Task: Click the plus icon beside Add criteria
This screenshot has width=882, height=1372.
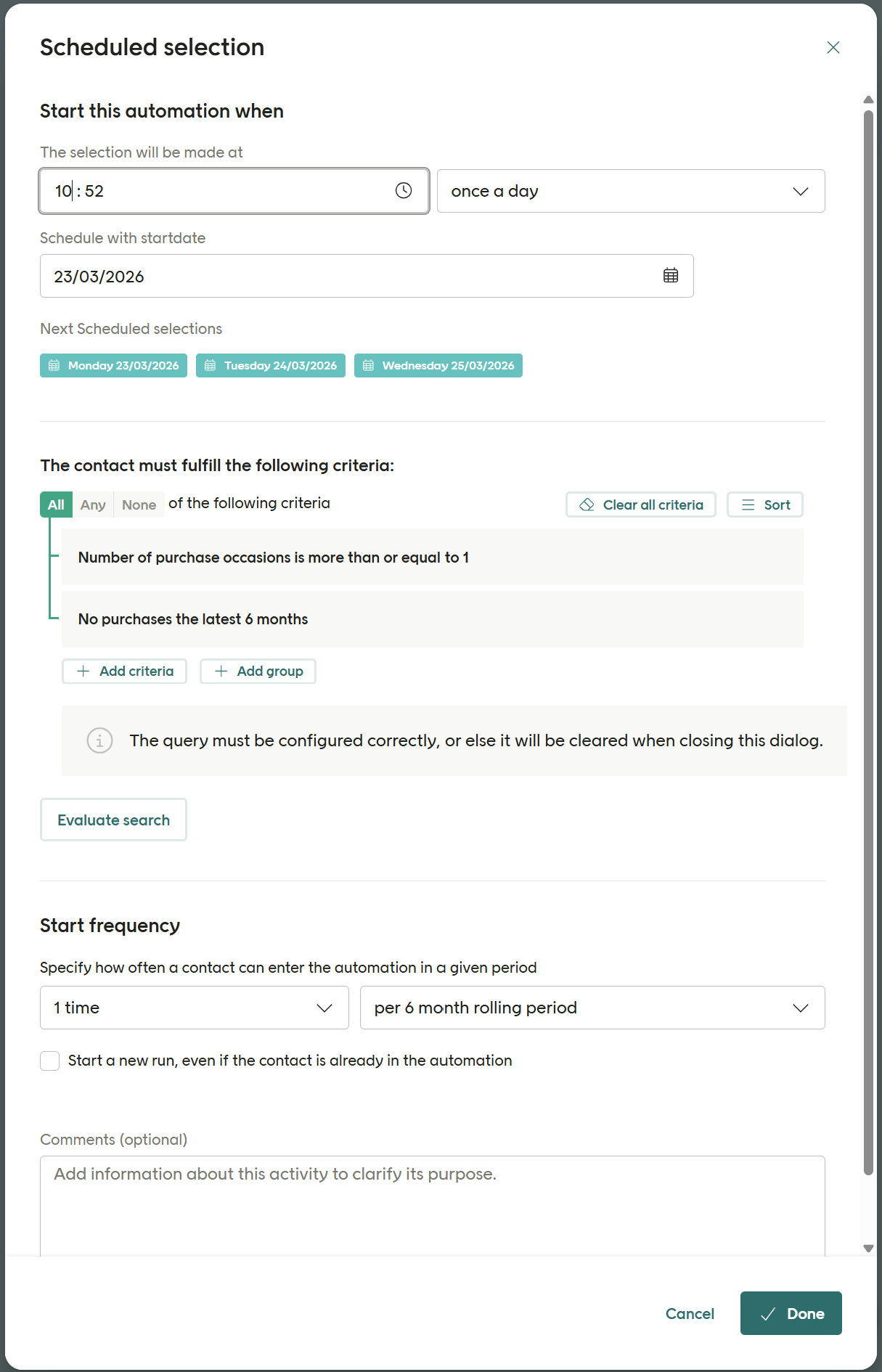Action: tap(83, 671)
